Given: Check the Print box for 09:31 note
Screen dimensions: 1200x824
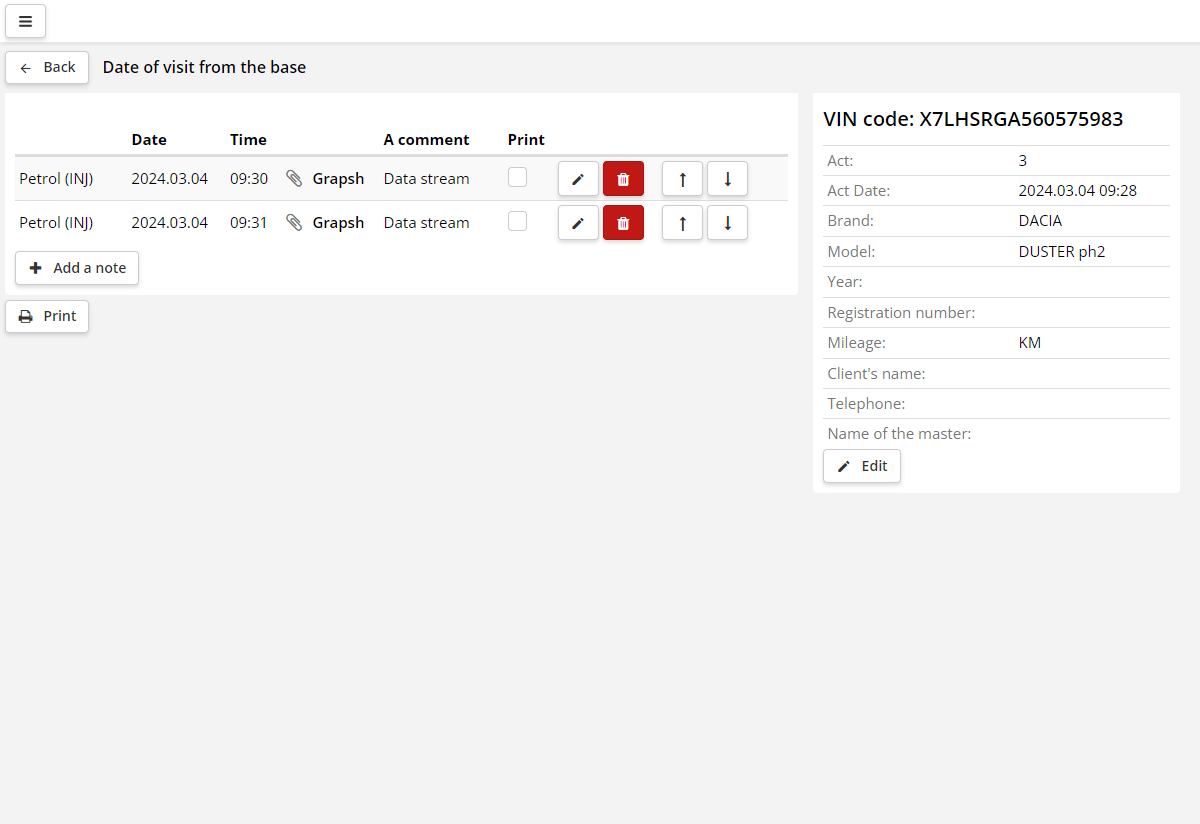Looking at the screenshot, I should pos(517,221).
